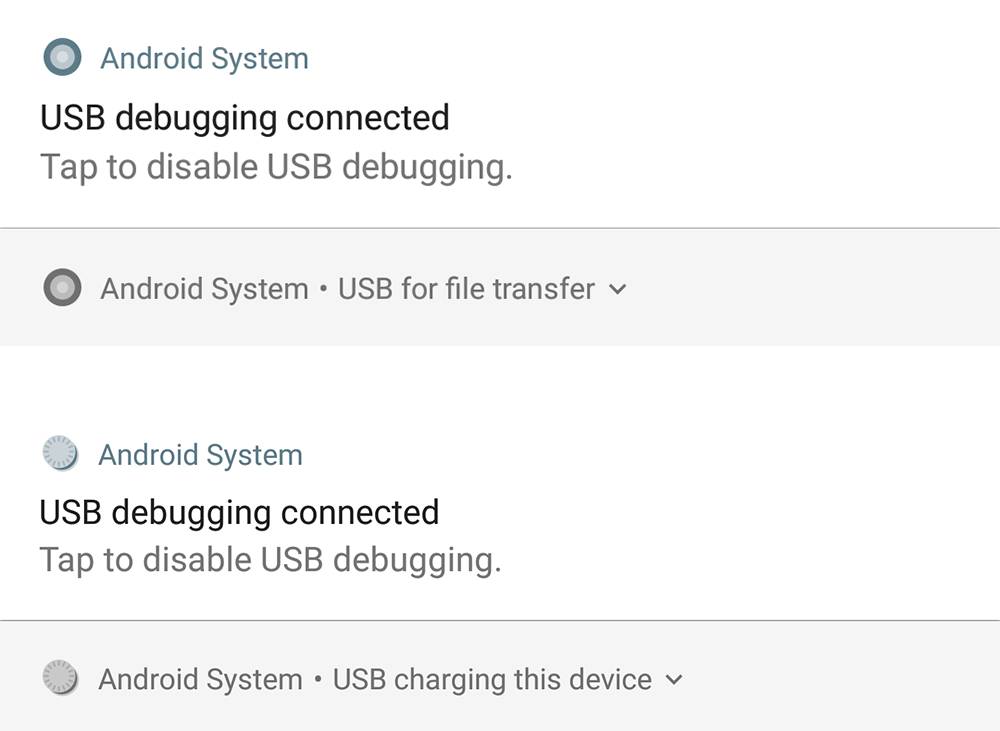Tap to disable USB debugging in the first notification

pyautogui.click(x=276, y=166)
